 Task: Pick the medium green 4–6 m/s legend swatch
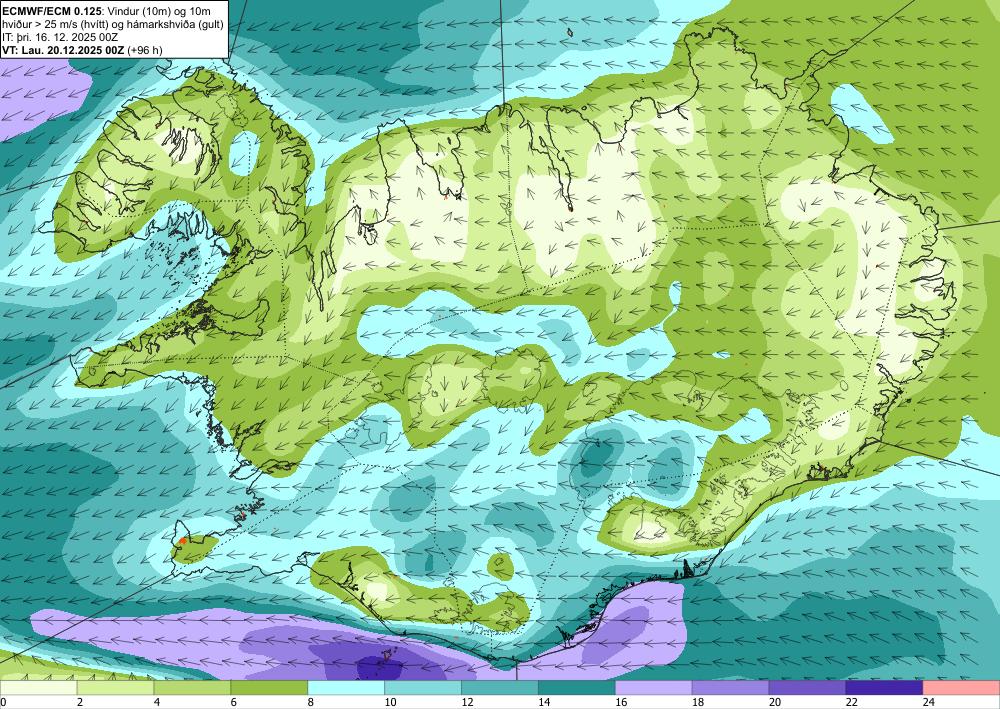point(192,688)
